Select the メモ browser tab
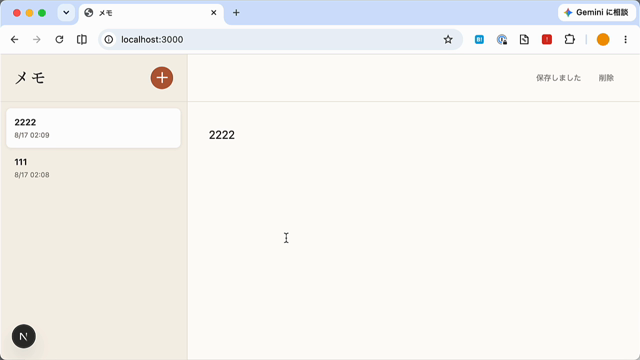Image resolution: width=640 pixels, height=360 pixels. [151, 13]
